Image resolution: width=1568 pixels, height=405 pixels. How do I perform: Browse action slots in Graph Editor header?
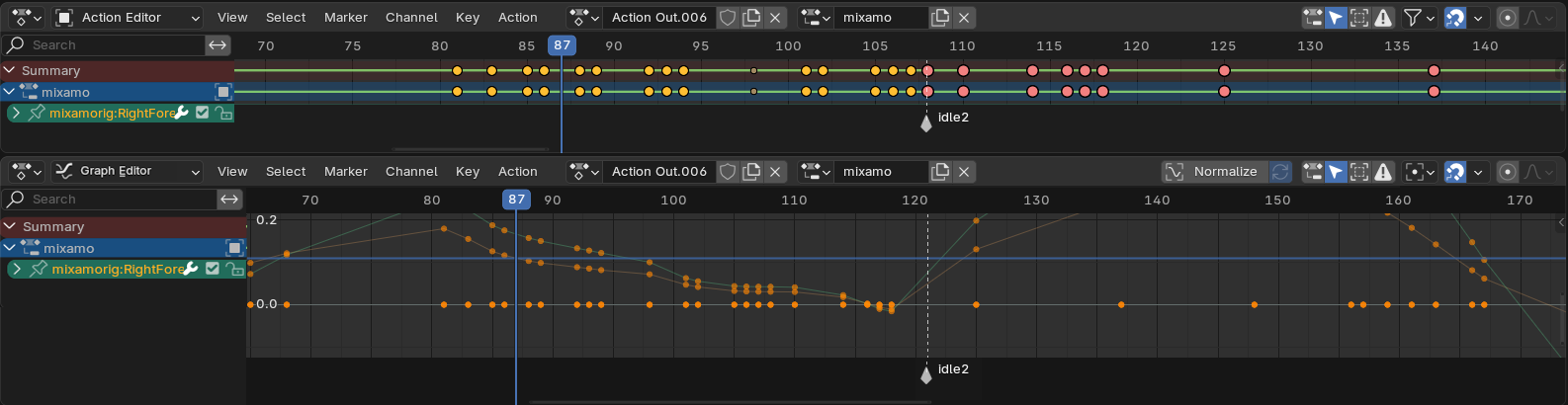tap(816, 171)
